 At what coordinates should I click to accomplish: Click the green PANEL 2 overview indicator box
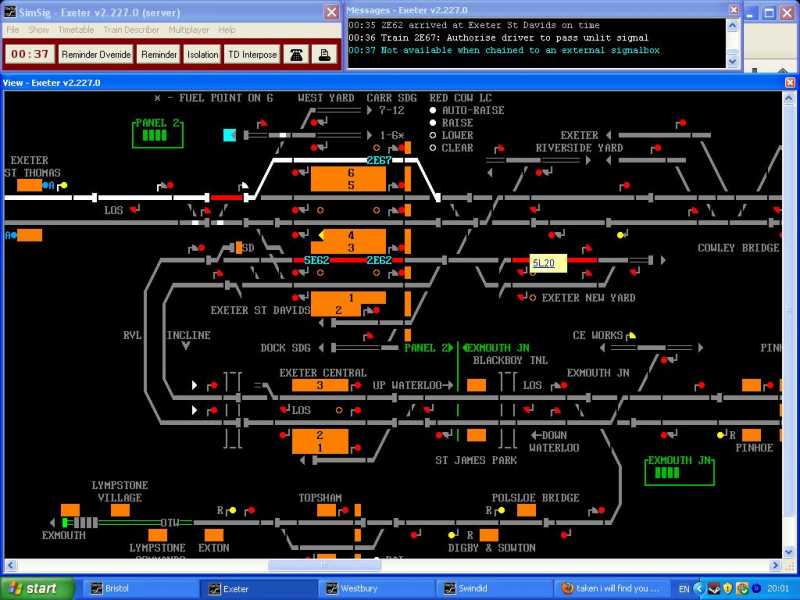(x=158, y=133)
